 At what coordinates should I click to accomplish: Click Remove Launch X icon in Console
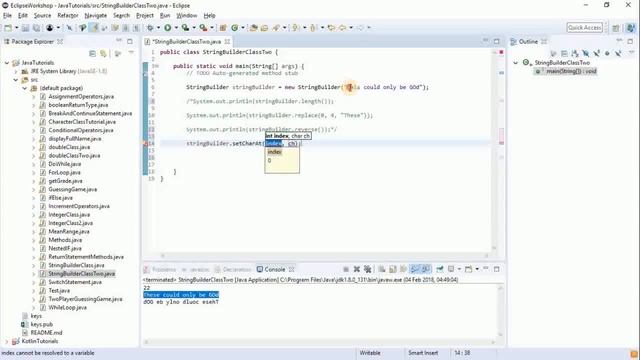[x=357, y=269]
